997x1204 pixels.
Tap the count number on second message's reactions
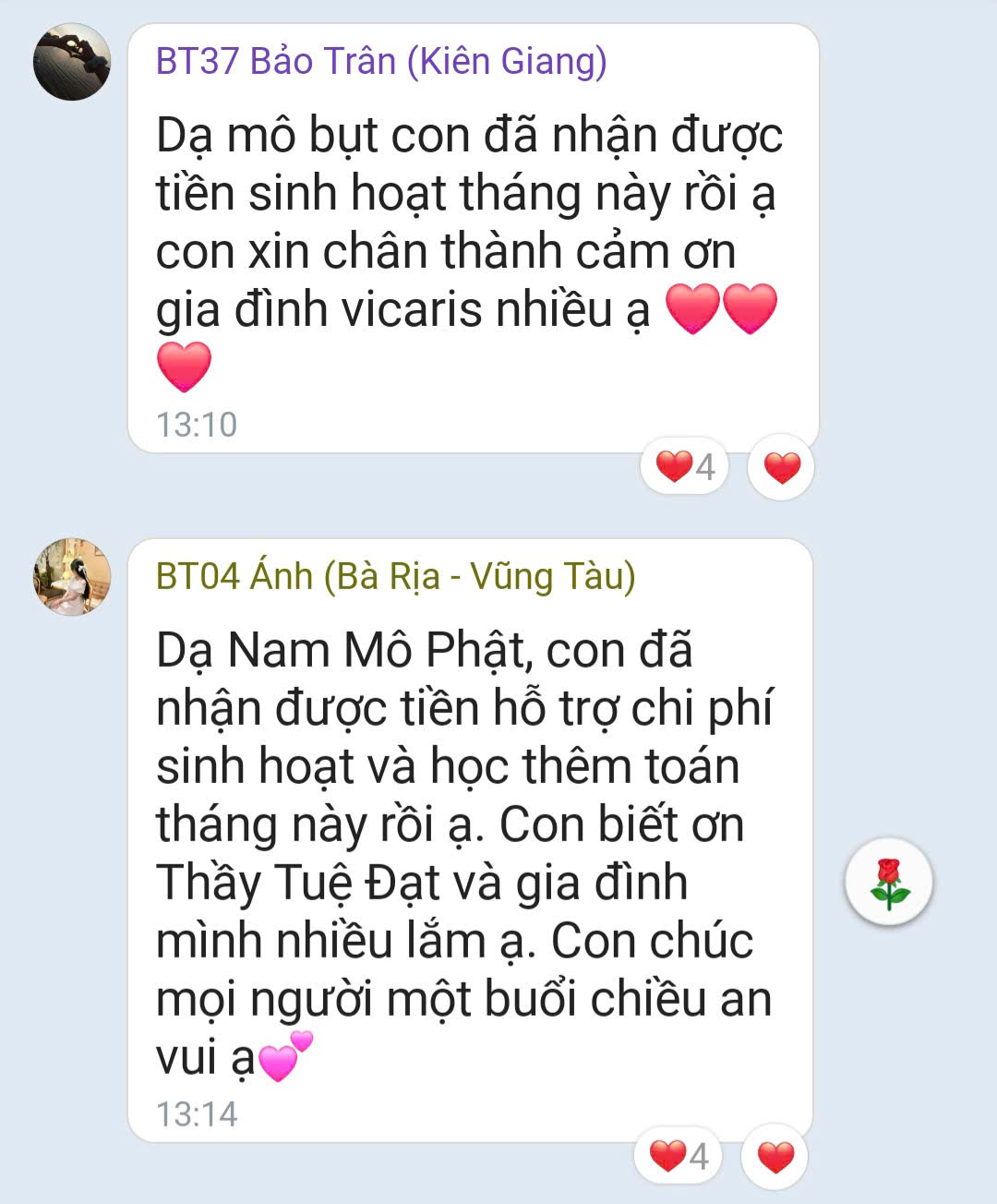699,1156
